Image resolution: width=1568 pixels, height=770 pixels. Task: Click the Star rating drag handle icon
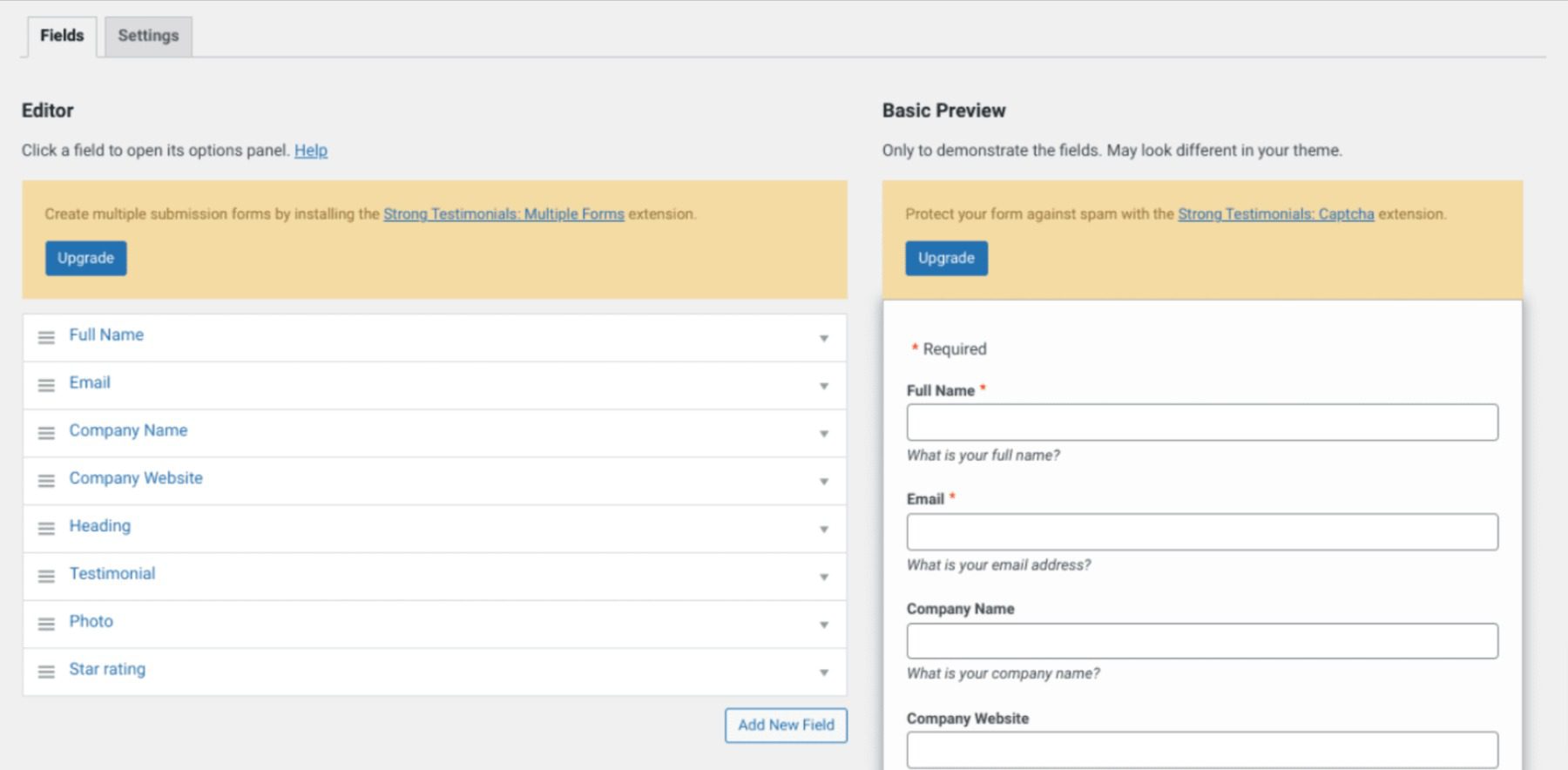(46, 672)
